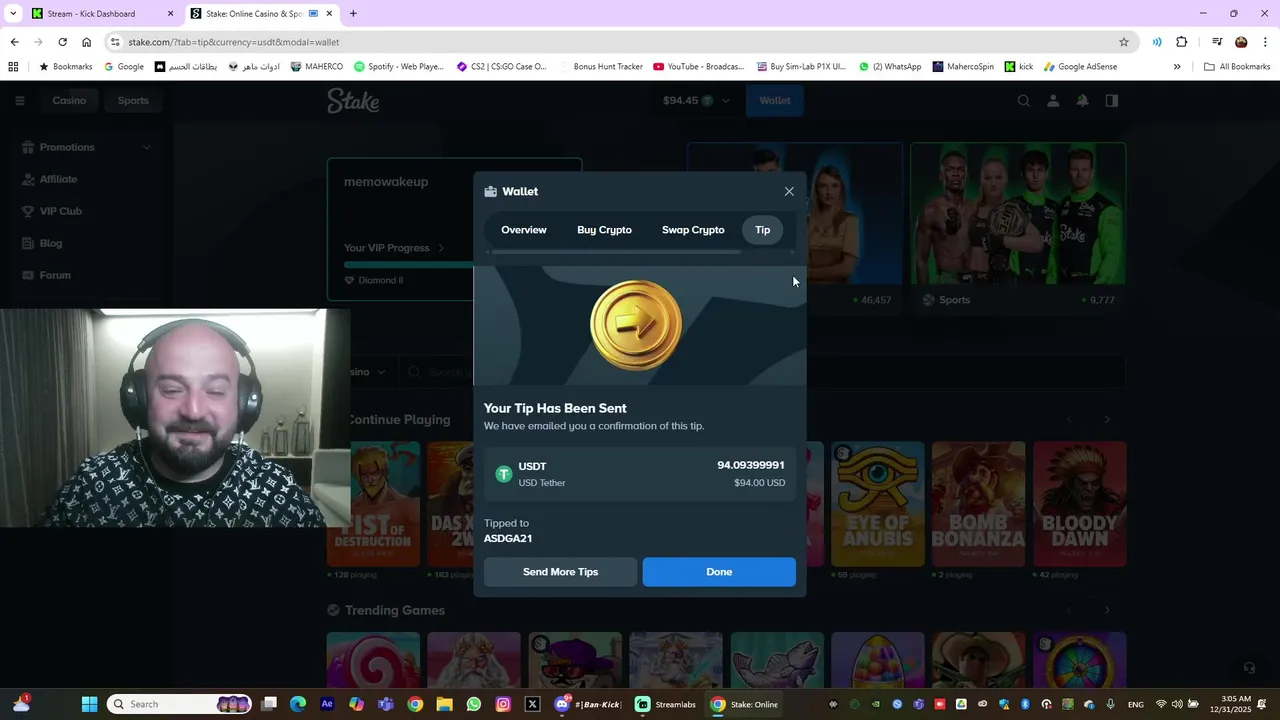Bookmark this page with the star

[1124, 42]
